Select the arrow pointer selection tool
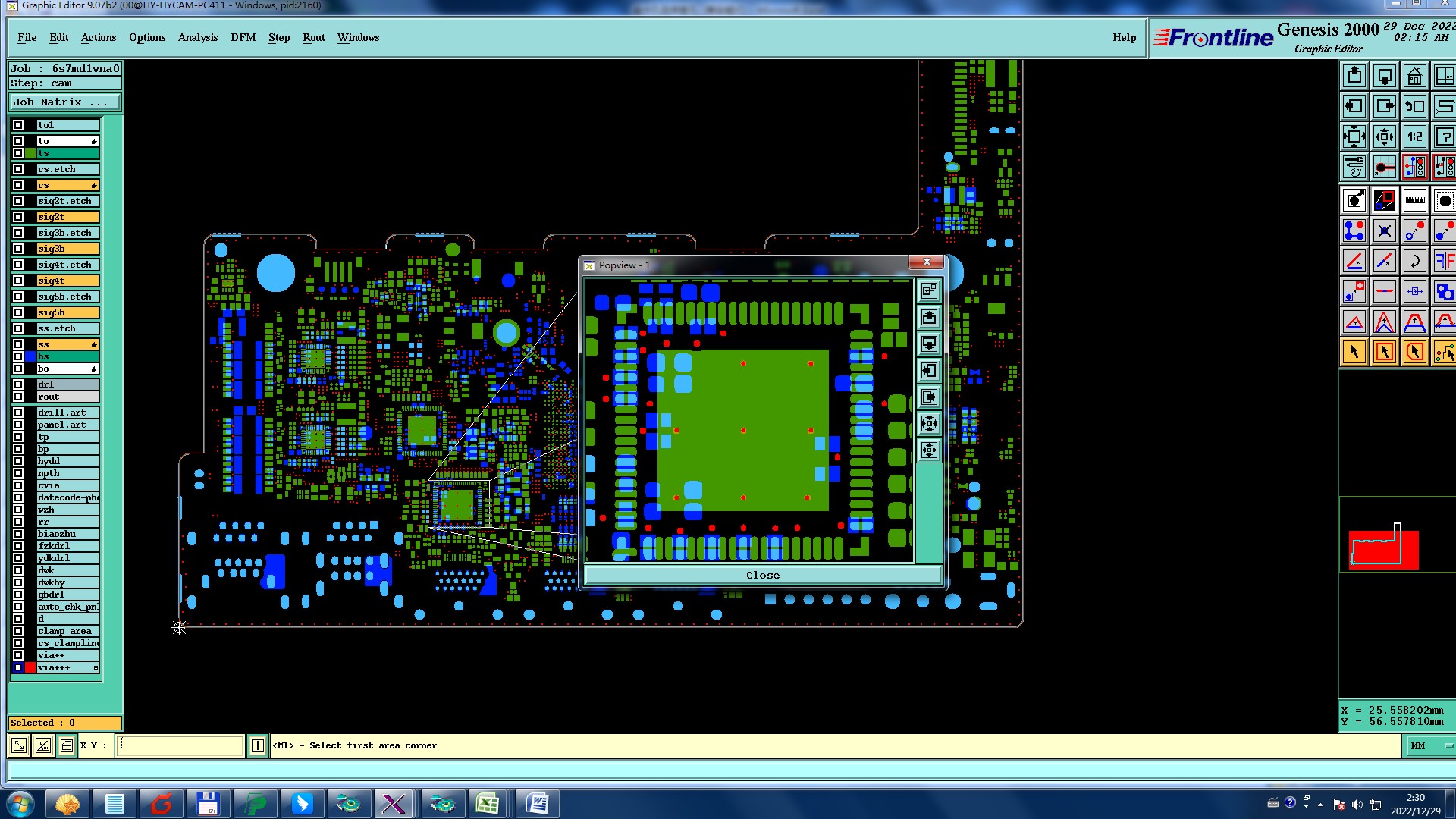Viewport: 1456px width, 819px height. pos(1354,352)
